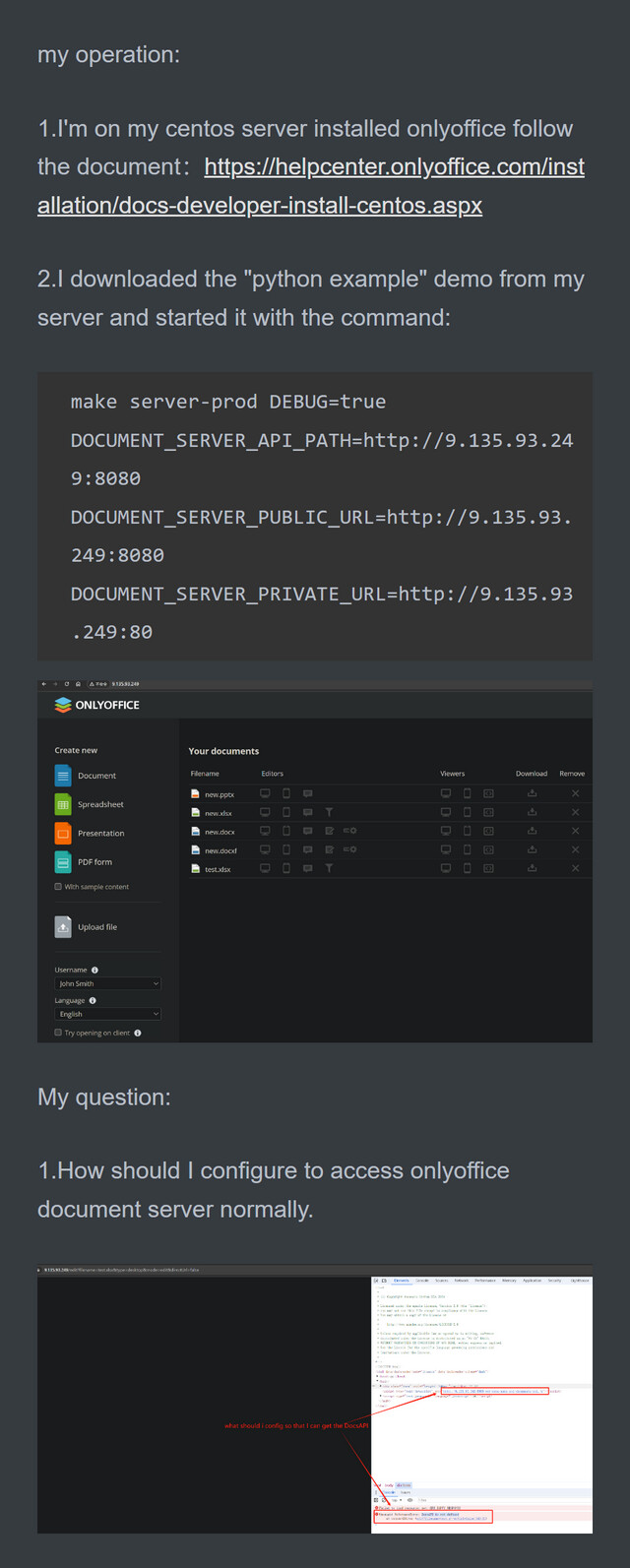Create a new Presentation
Image resolution: width=630 pixels, height=1568 pixels.
(90, 833)
